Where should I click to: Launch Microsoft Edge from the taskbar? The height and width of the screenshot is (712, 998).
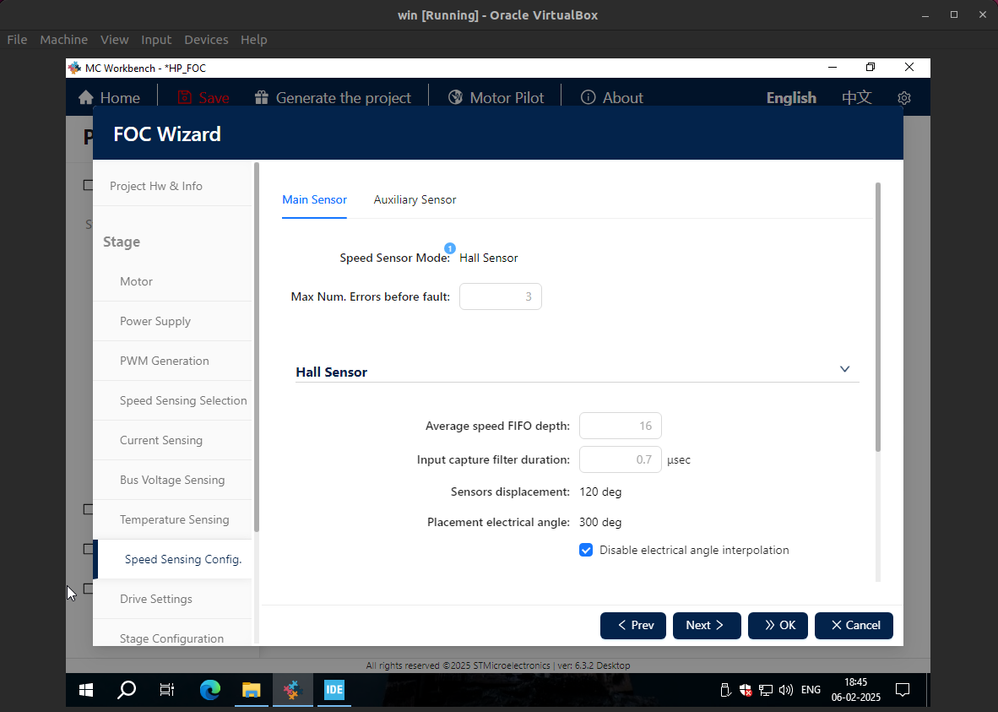209,690
